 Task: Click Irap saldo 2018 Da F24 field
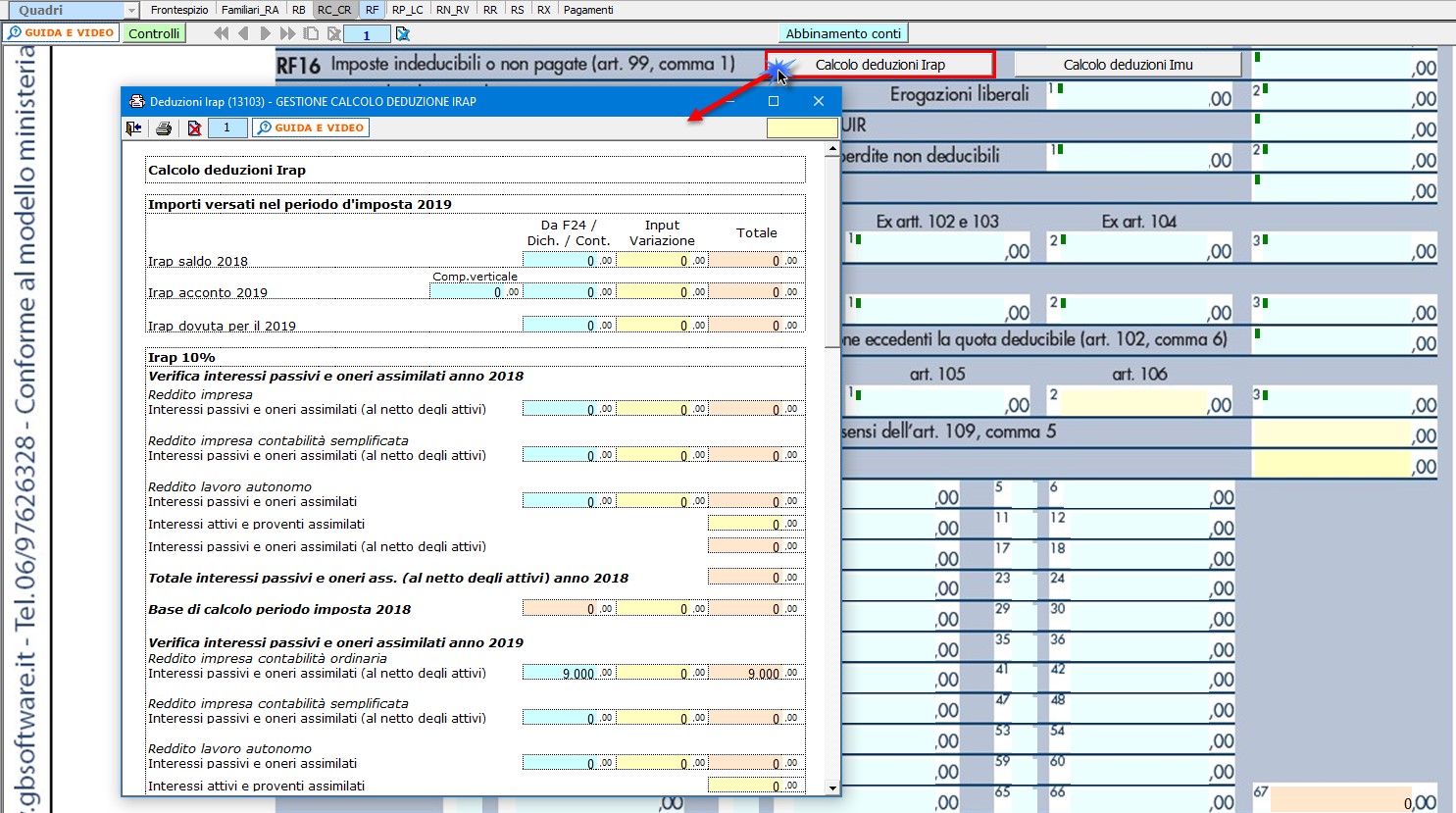[x=569, y=260]
